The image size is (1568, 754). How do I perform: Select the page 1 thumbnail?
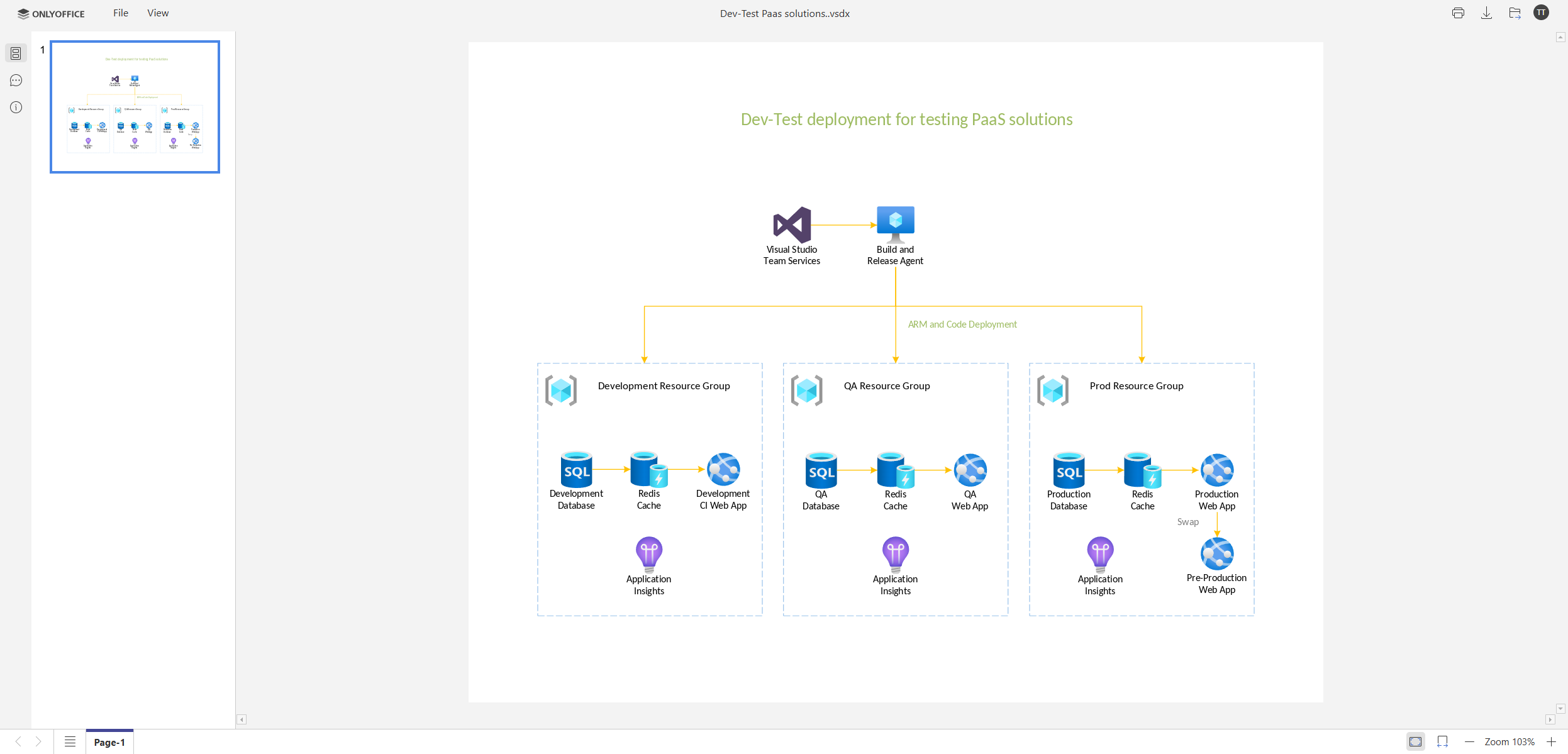[135, 106]
